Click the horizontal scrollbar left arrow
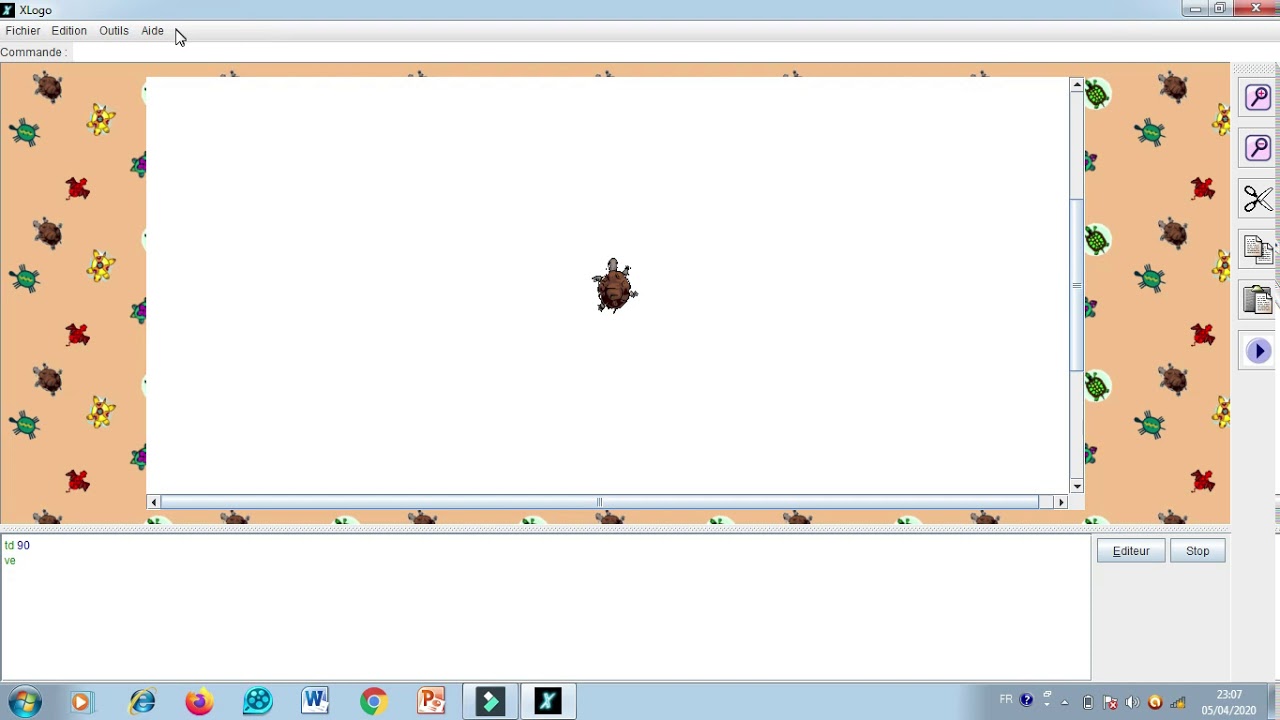This screenshot has width=1280, height=720. click(x=153, y=502)
